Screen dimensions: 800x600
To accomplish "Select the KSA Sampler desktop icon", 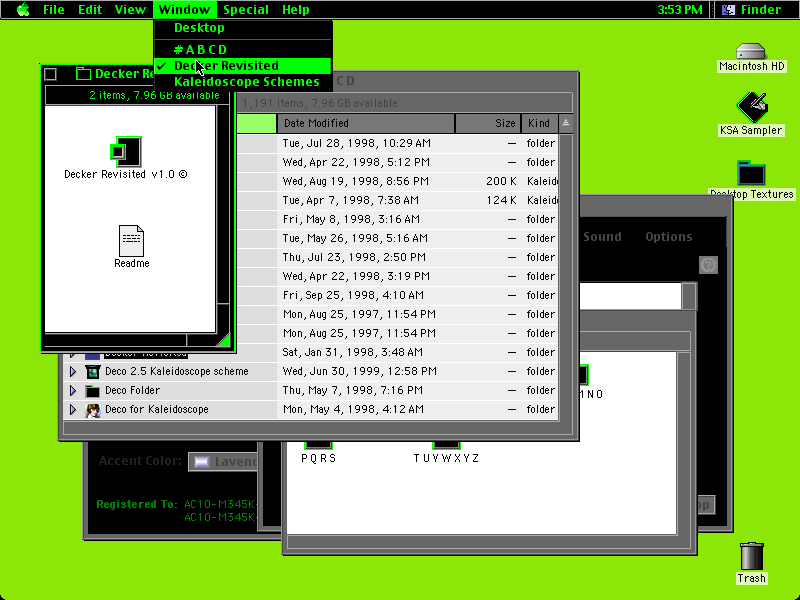I will (x=751, y=108).
